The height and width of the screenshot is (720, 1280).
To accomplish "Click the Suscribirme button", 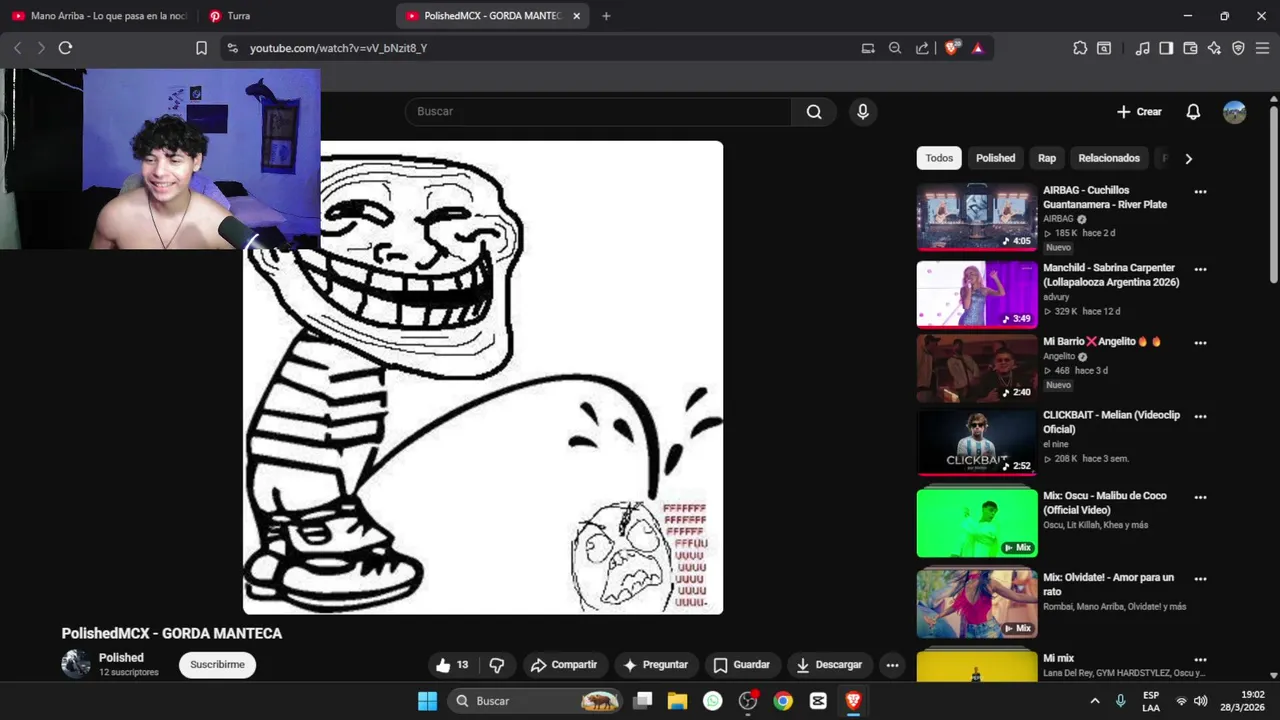I will coord(217,665).
